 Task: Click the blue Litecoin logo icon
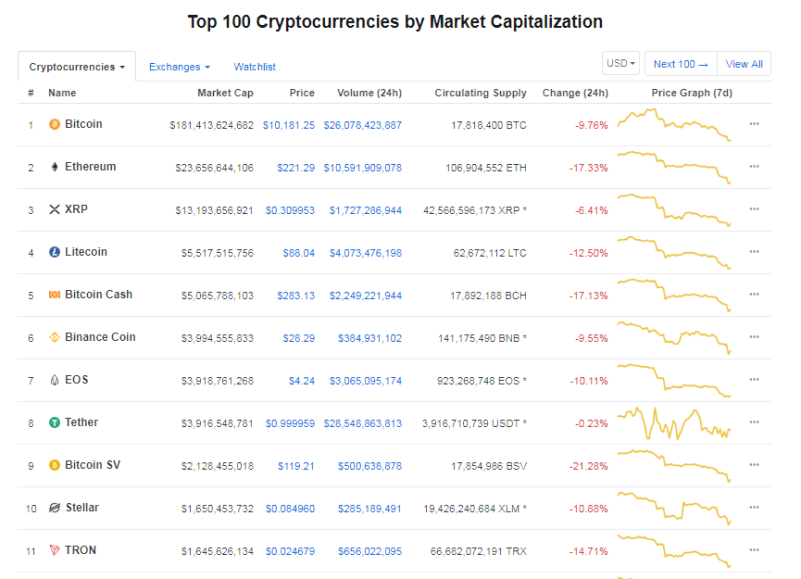(x=54, y=252)
